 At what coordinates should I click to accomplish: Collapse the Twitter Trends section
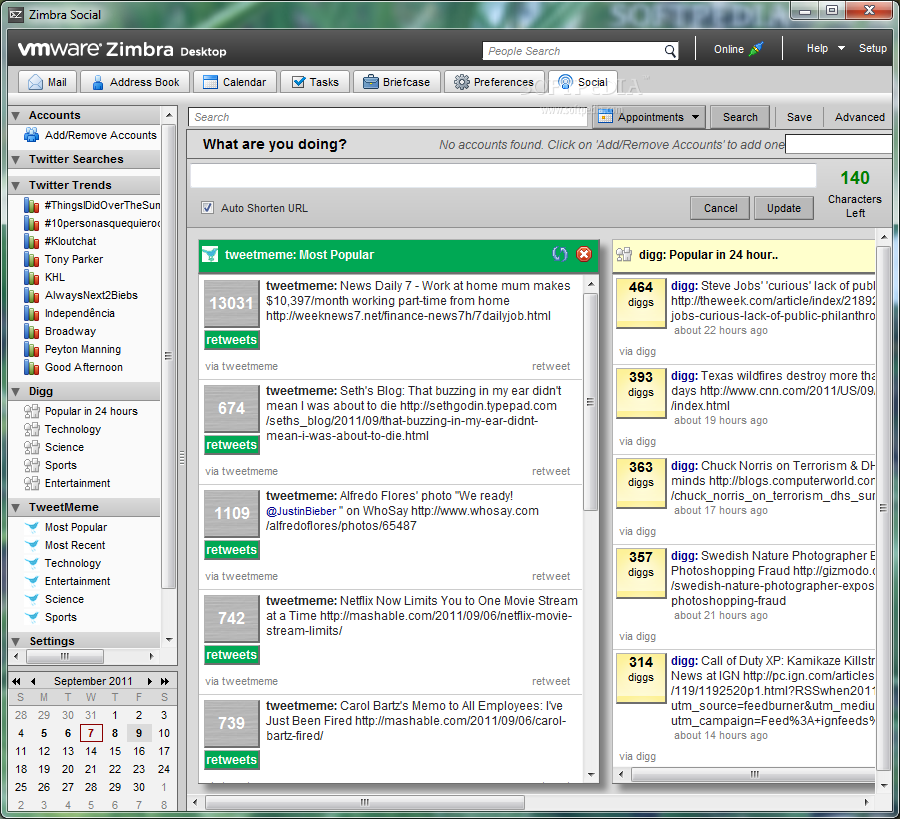pyautogui.click(x=16, y=185)
